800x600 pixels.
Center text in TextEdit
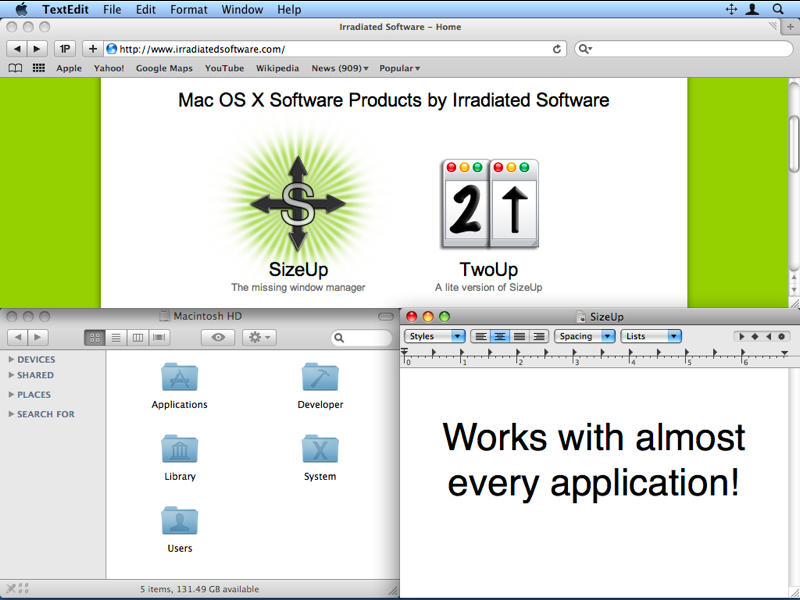pyautogui.click(x=500, y=336)
